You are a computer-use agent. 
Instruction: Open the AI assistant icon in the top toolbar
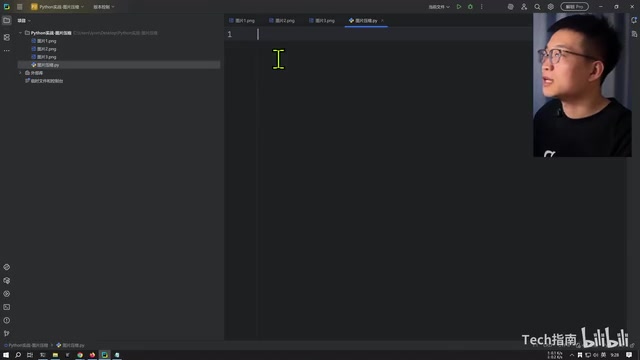click(510, 7)
